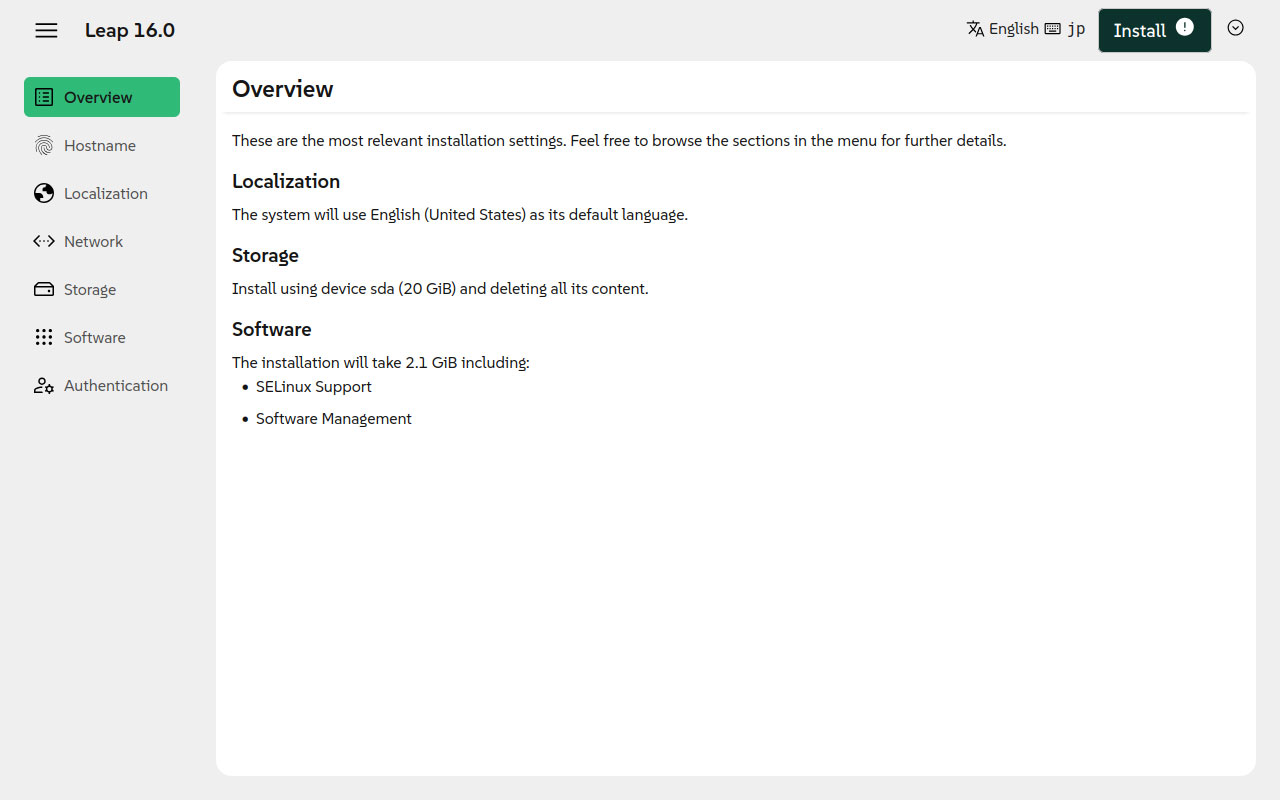Click the exclamation badge on Install button
The image size is (1280, 800).
coord(1185,27)
